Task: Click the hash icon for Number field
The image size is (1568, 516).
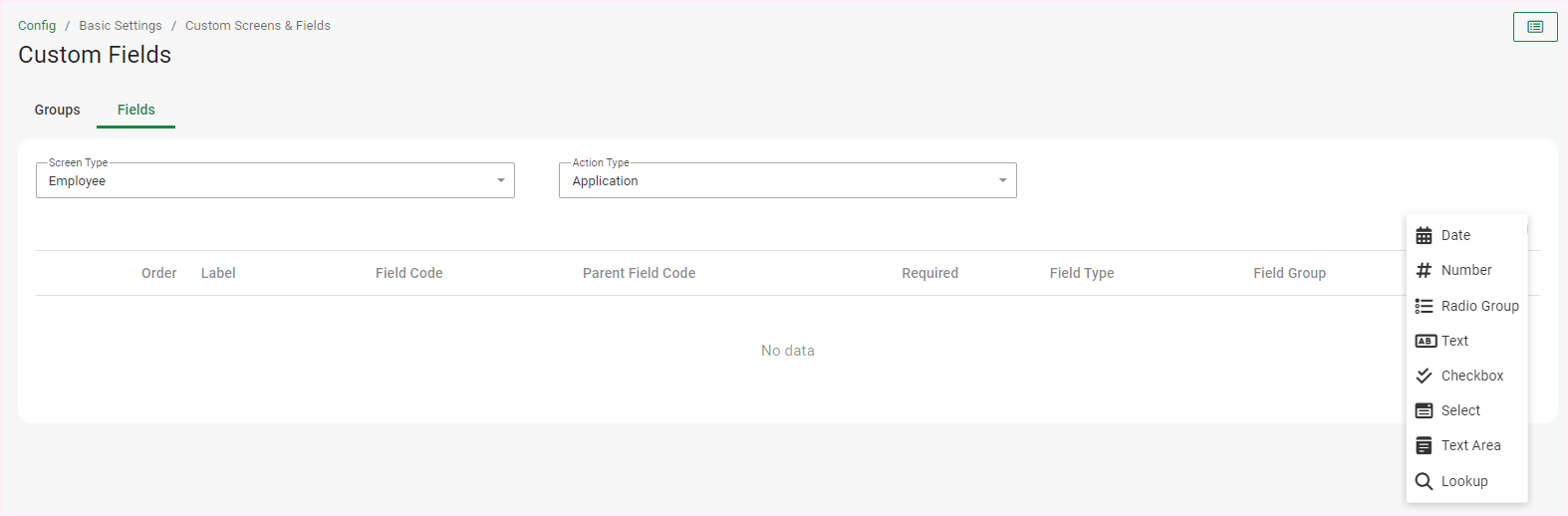Action: (x=1424, y=271)
